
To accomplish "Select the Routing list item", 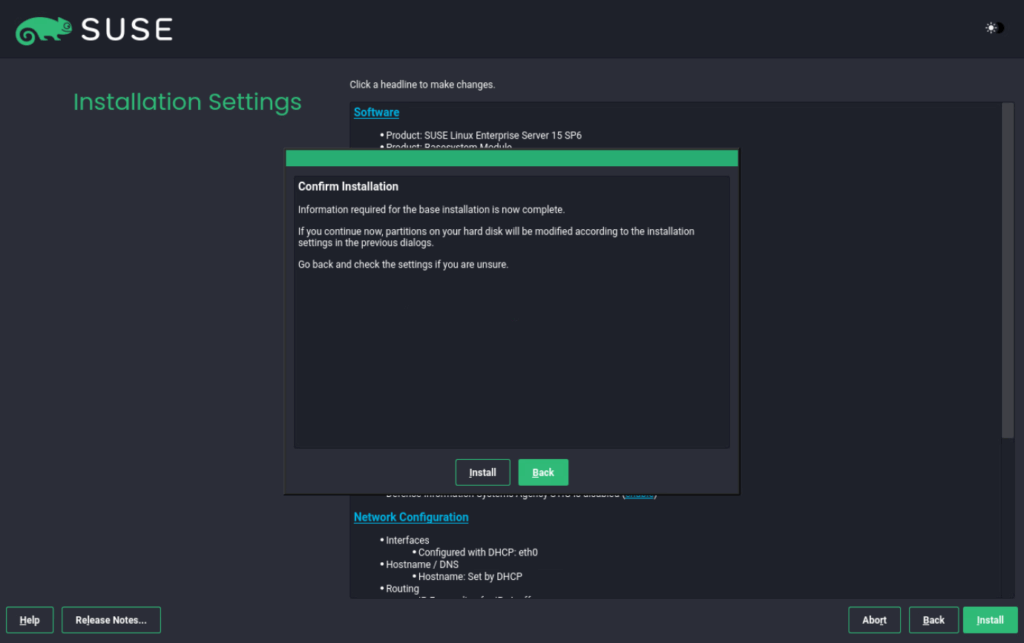I will coord(402,588).
